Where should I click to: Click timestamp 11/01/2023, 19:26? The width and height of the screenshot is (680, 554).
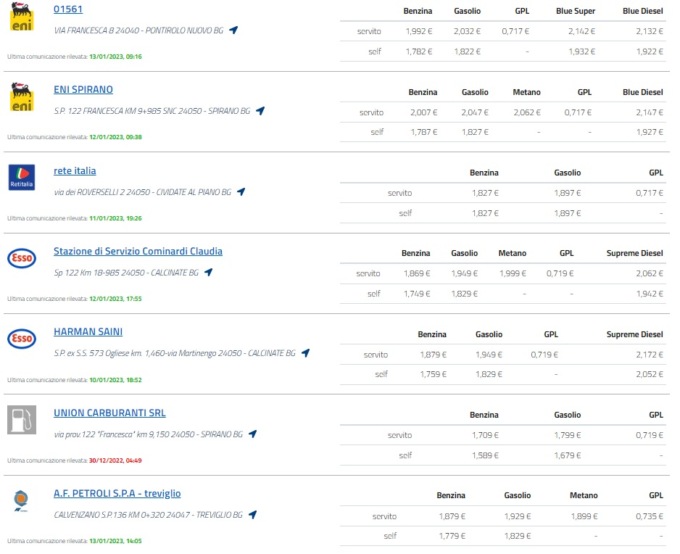[115, 218]
